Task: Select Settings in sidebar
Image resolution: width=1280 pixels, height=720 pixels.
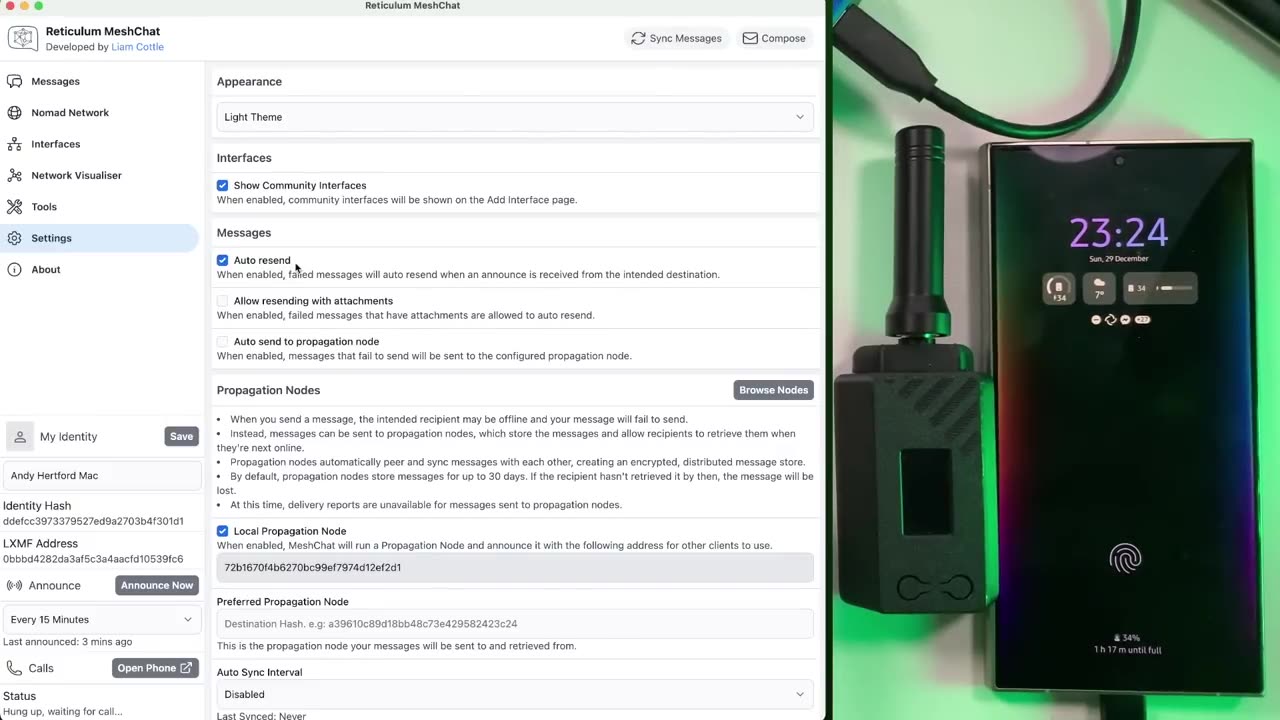Action: 100,238
